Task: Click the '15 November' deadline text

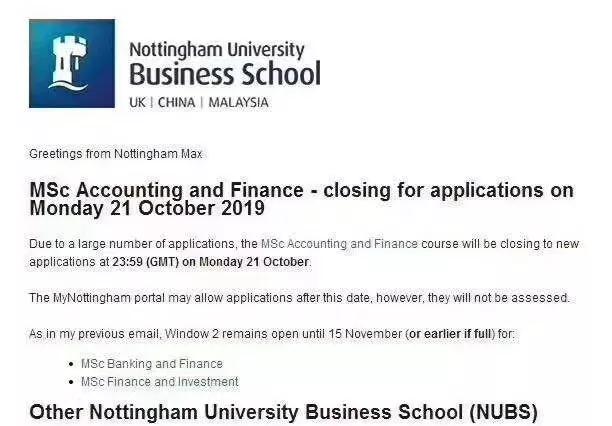Action: coord(366,333)
